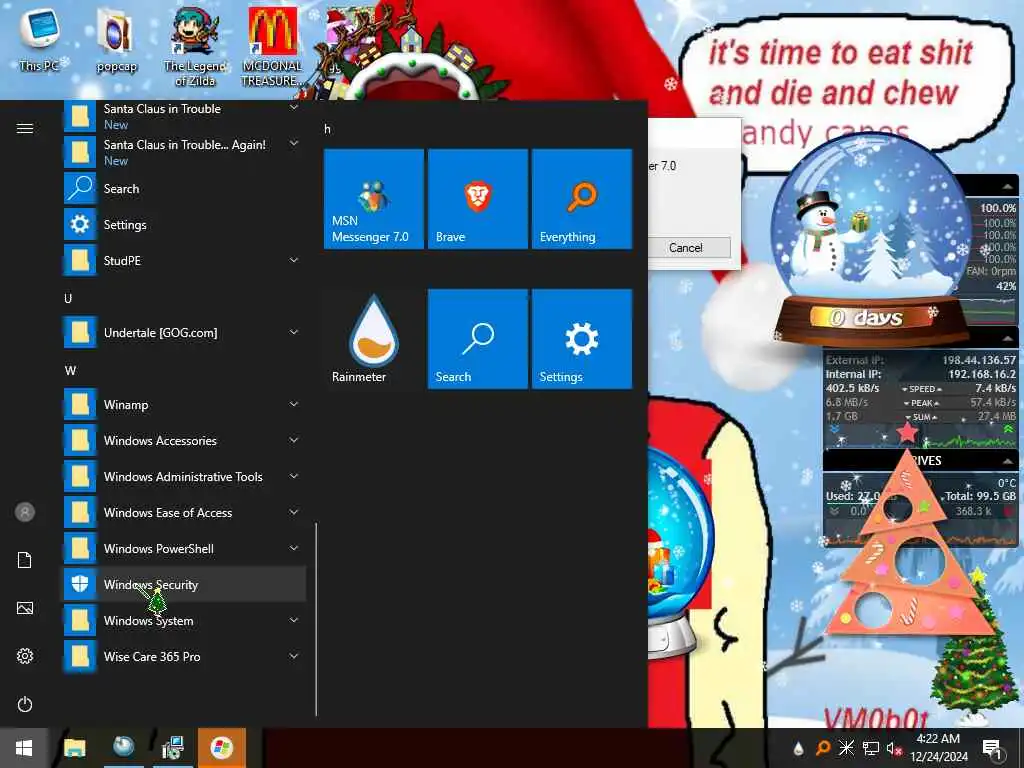Open Everything search tile
Viewport: 1024px width, 768px height.
tap(582, 199)
